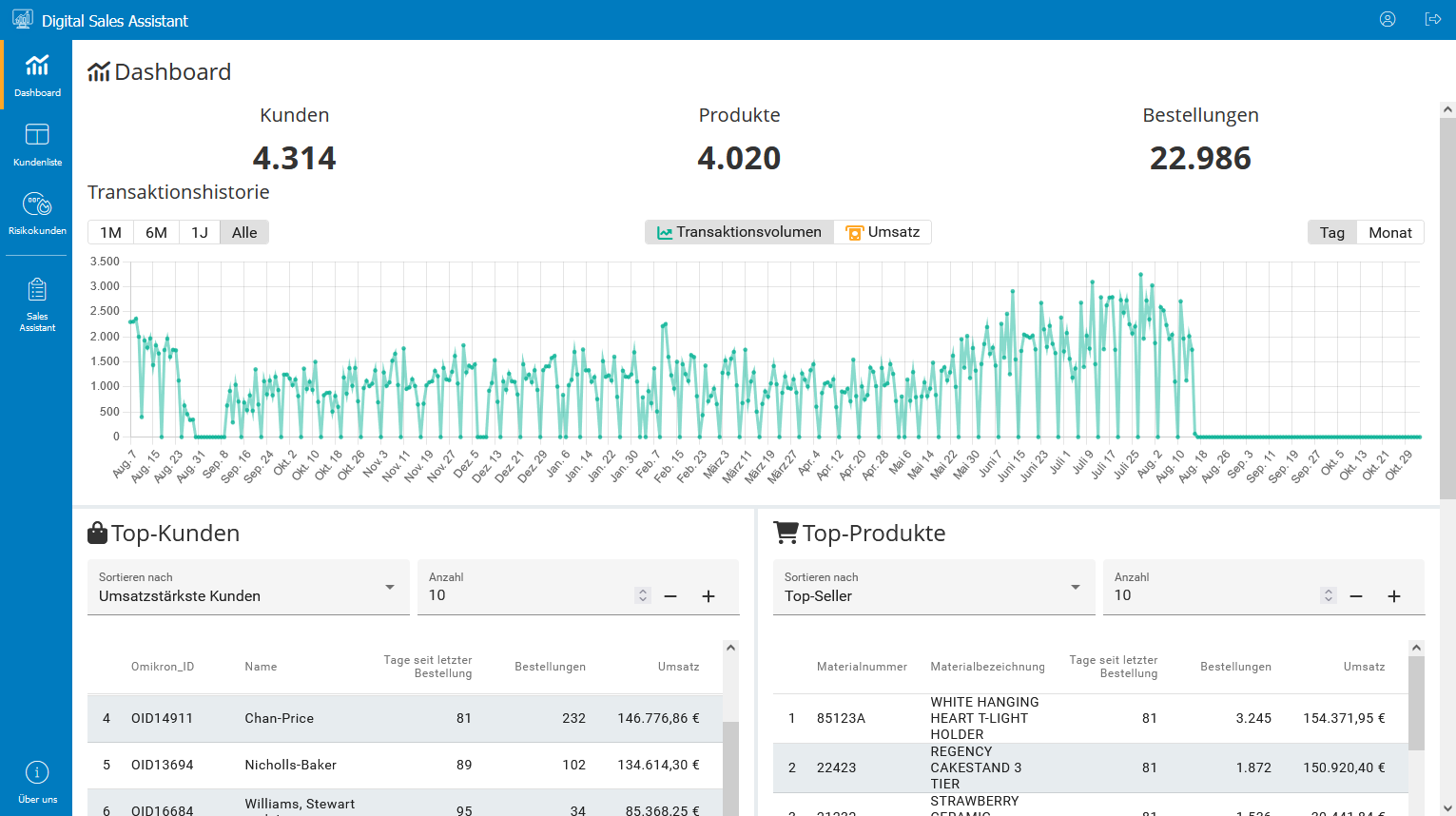Open Kundenliste in the sidebar

pyautogui.click(x=37, y=145)
